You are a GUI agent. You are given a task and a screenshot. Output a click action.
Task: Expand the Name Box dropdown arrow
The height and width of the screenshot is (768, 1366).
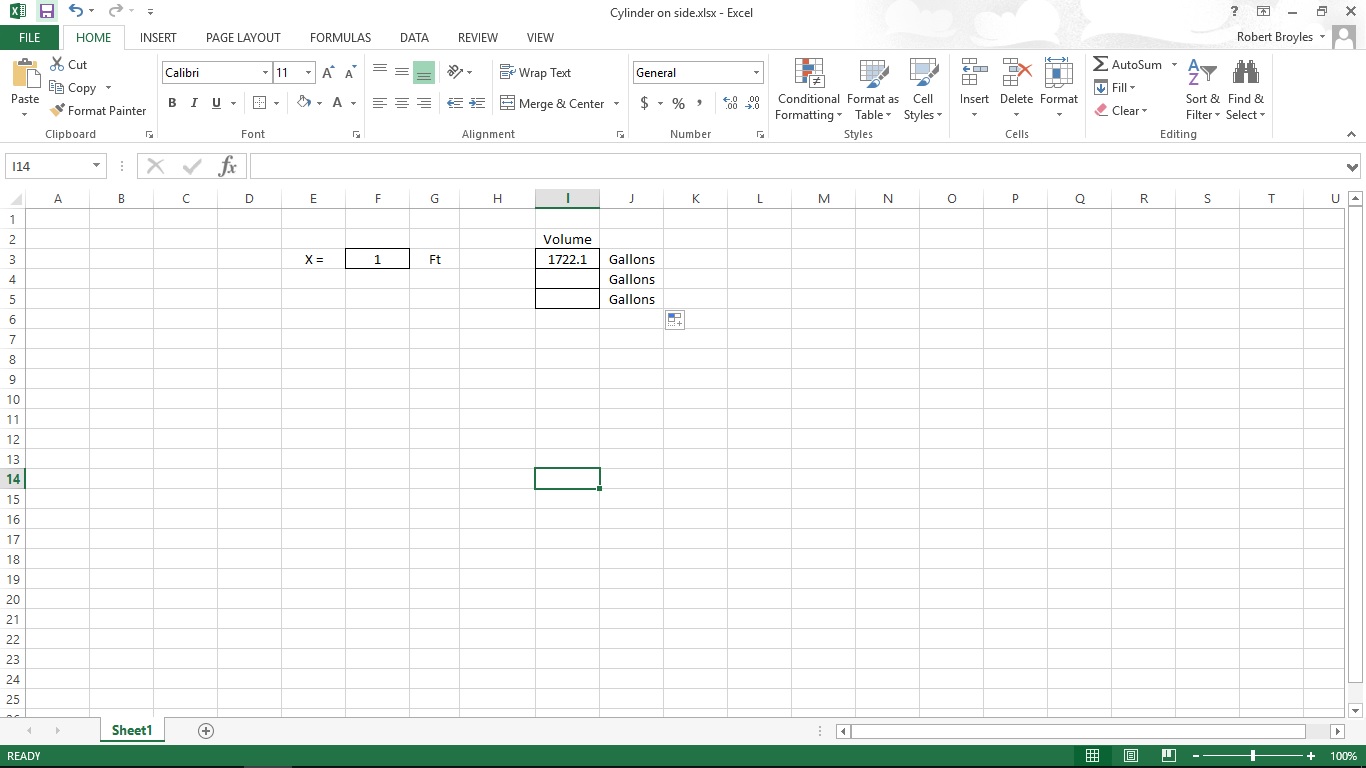click(96, 166)
